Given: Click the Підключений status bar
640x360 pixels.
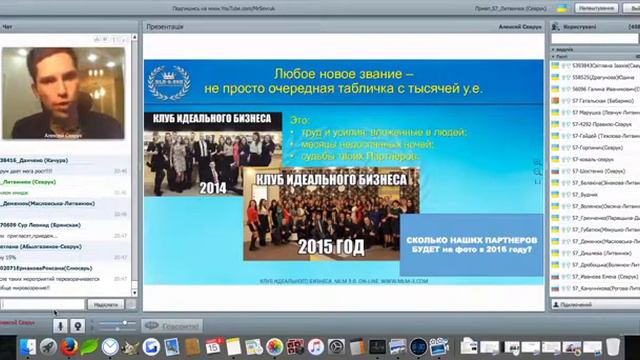Looking at the screenshot, I should click(595, 304).
